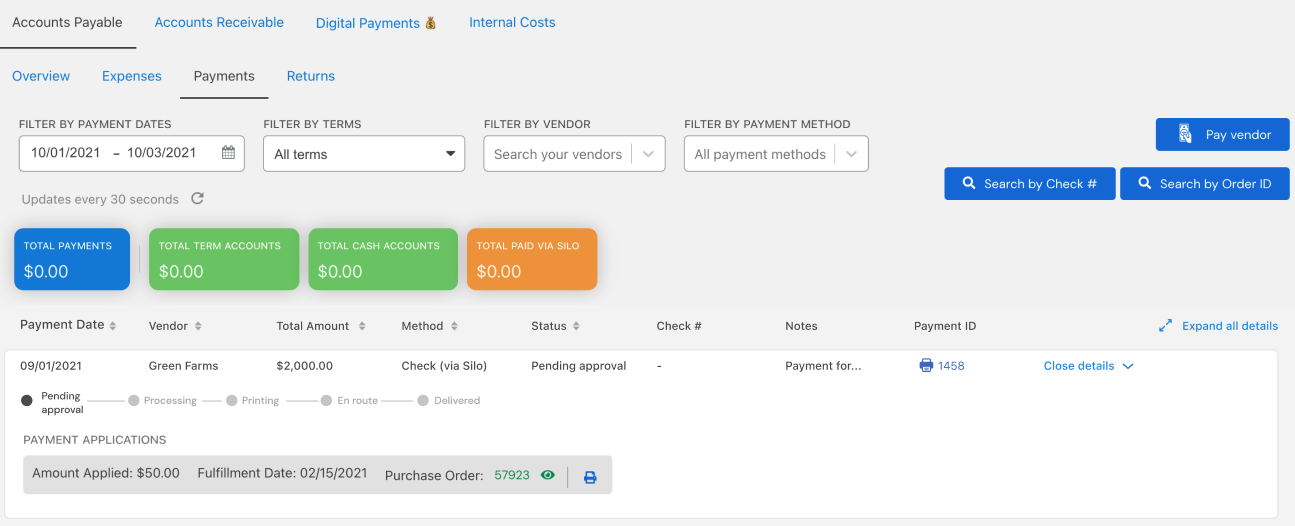Open the calendar icon in date filter
1295x526 pixels.
[228, 153]
